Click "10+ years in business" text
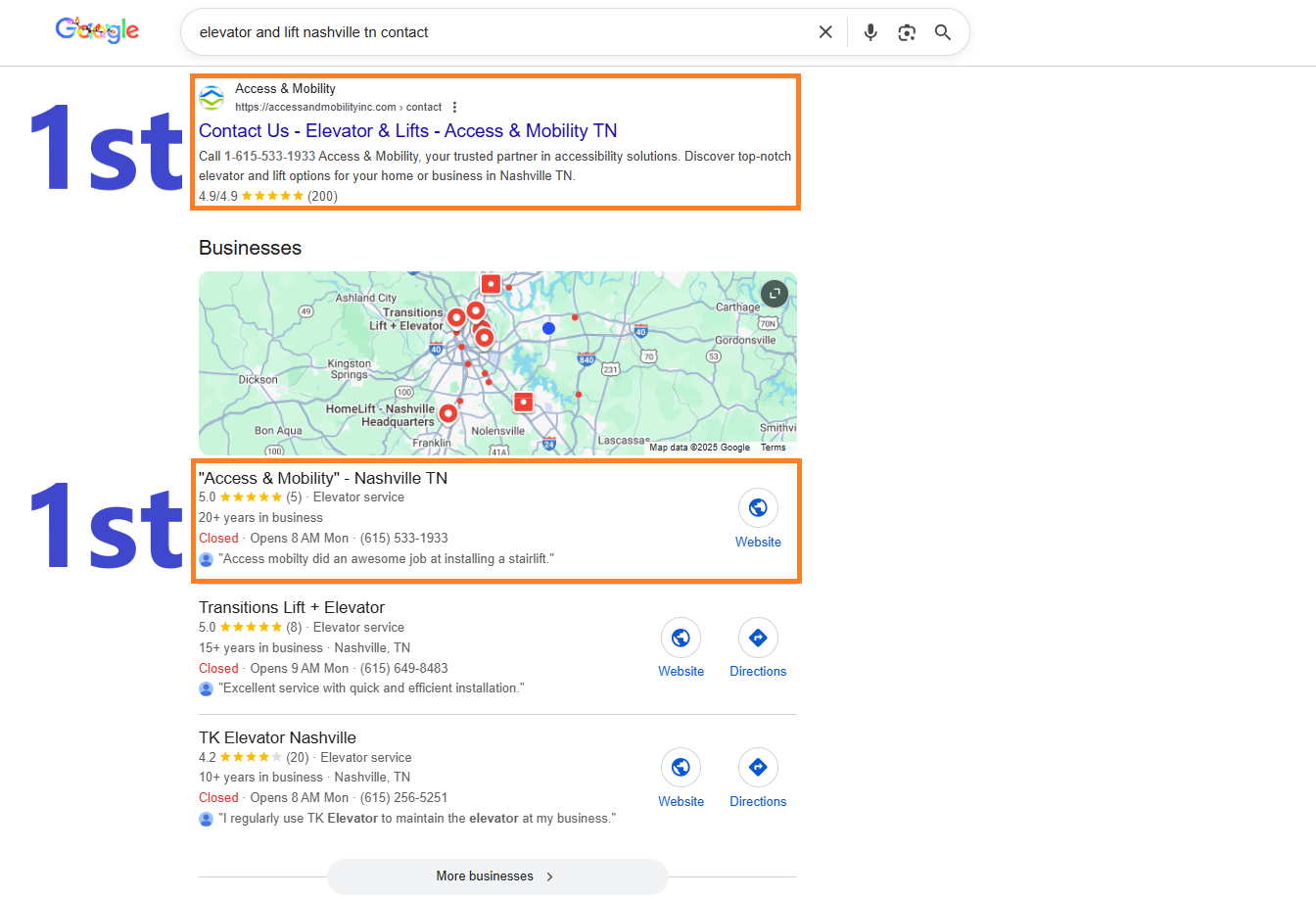This screenshot has width=1316, height=899. [260, 778]
